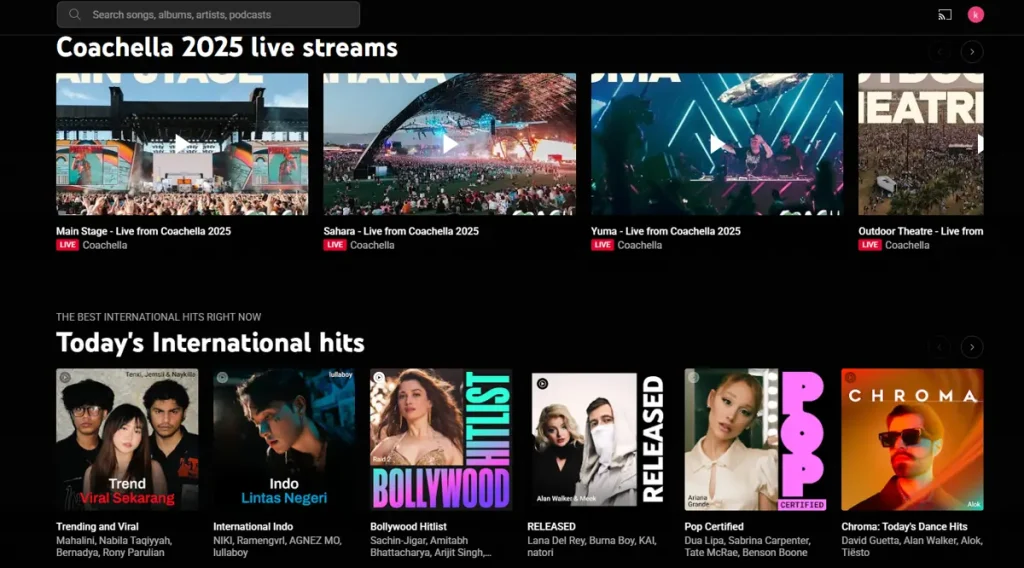The height and width of the screenshot is (568, 1024).
Task: Click 'Mahalini, Nabila Taqiyyah' artist text
Action: click(114, 541)
